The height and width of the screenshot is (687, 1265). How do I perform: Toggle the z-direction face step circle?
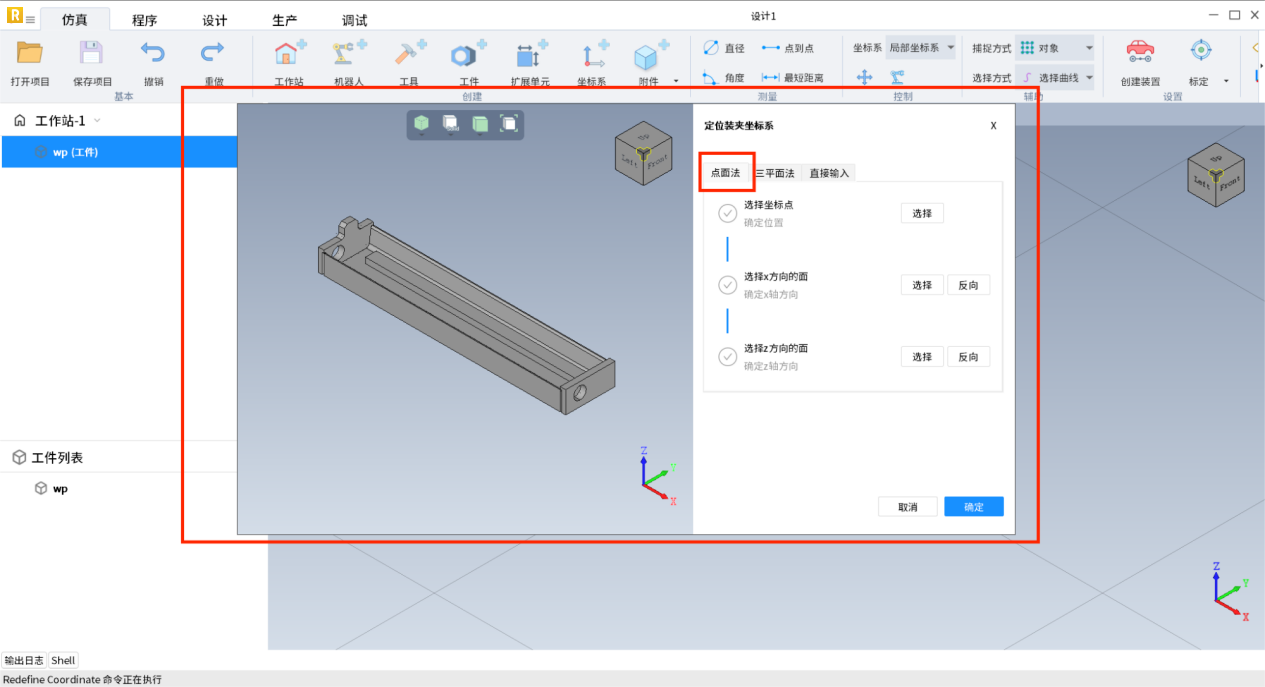(728, 357)
